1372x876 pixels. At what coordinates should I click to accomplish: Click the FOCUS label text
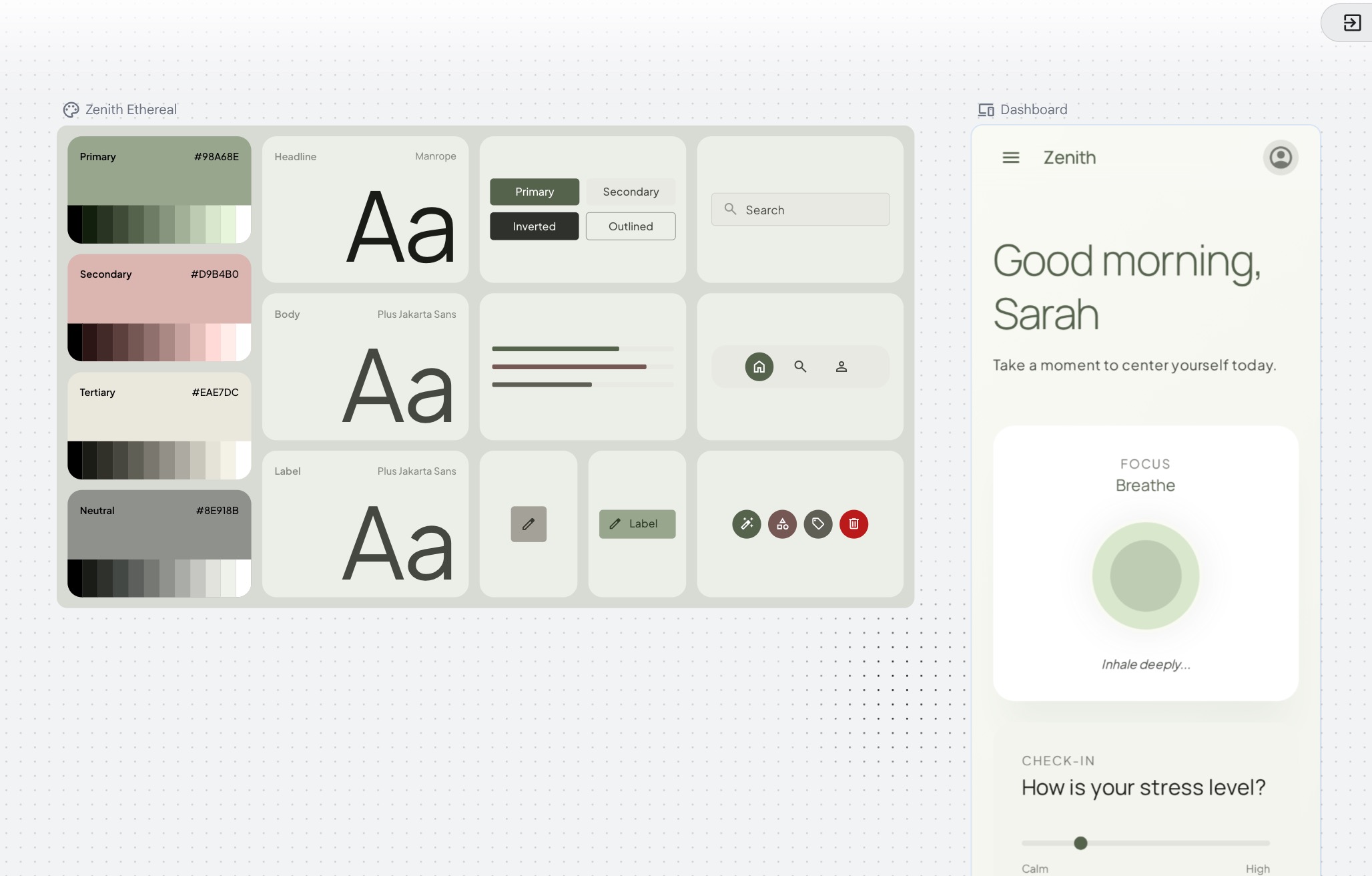coord(1146,464)
